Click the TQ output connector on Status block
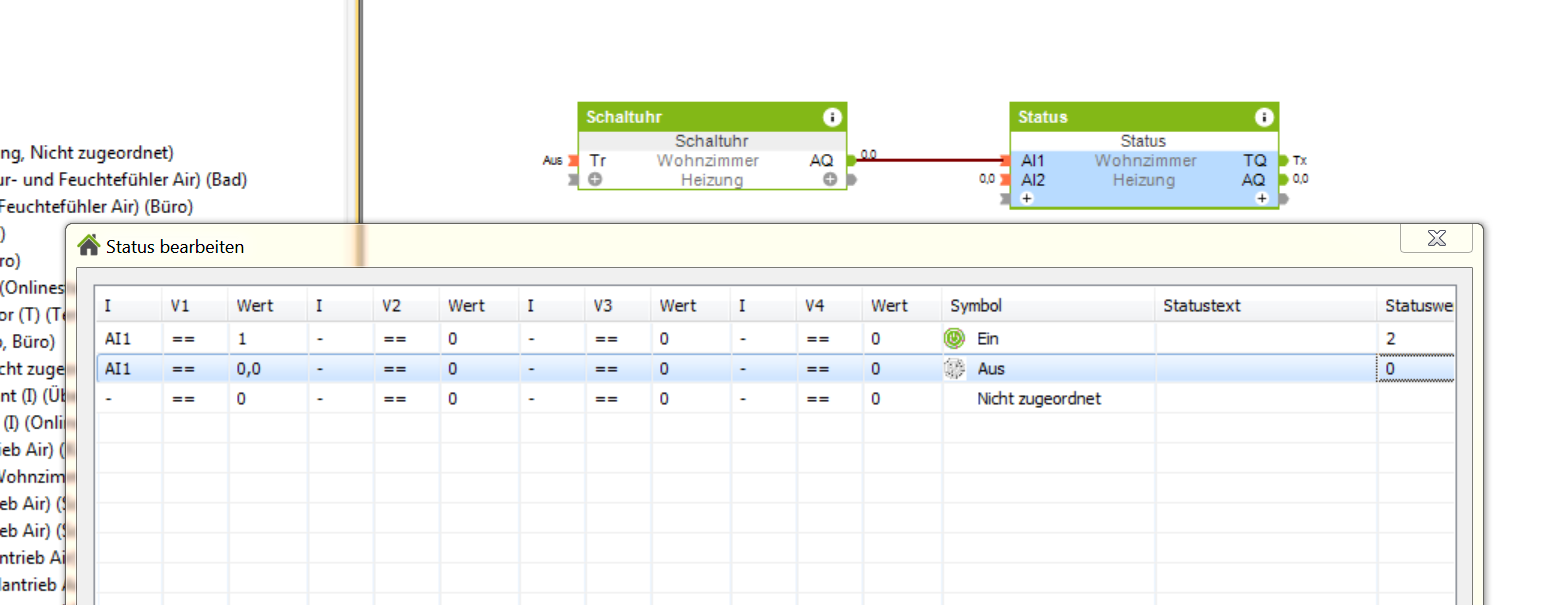Image resolution: width=1556 pixels, height=605 pixels. tap(1283, 160)
